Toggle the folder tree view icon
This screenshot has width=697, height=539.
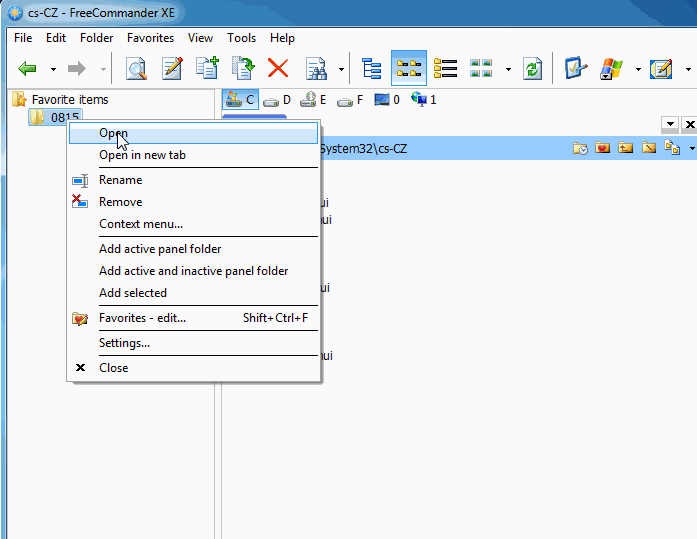pyautogui.click(x=372, y=69)
